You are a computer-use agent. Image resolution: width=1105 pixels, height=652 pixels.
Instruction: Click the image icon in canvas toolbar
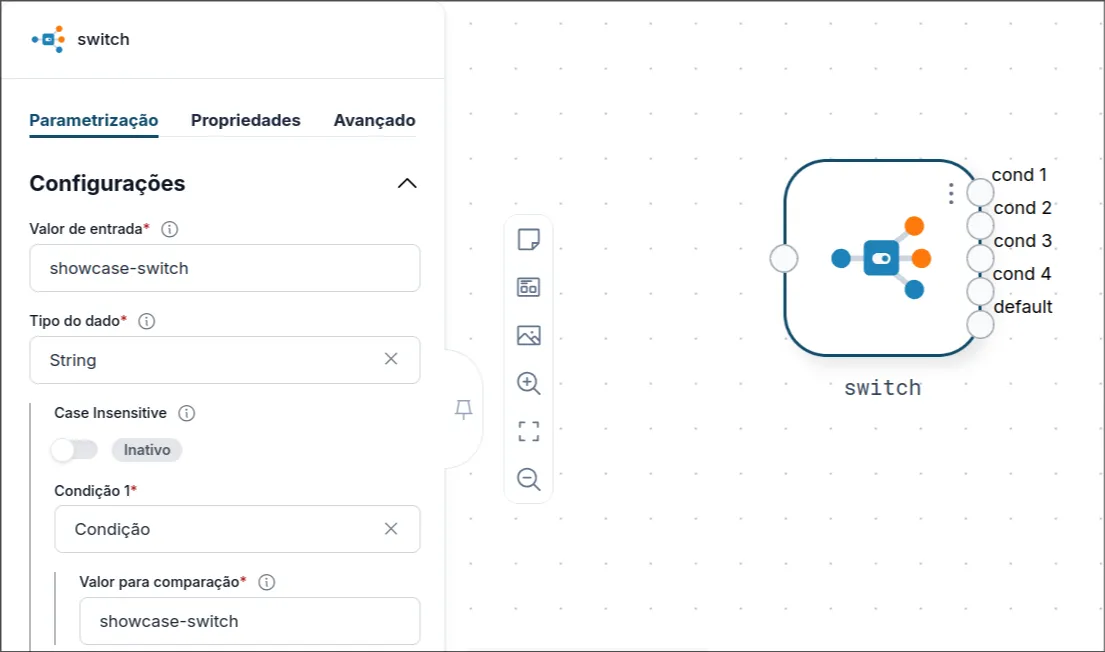point(529,335)
